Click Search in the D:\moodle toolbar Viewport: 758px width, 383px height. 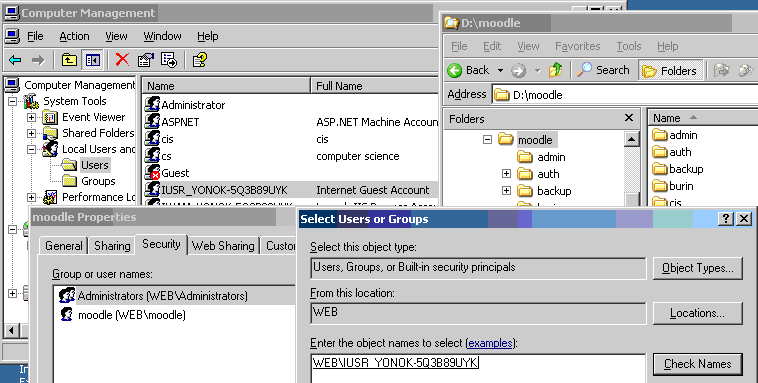pos(604,71)
